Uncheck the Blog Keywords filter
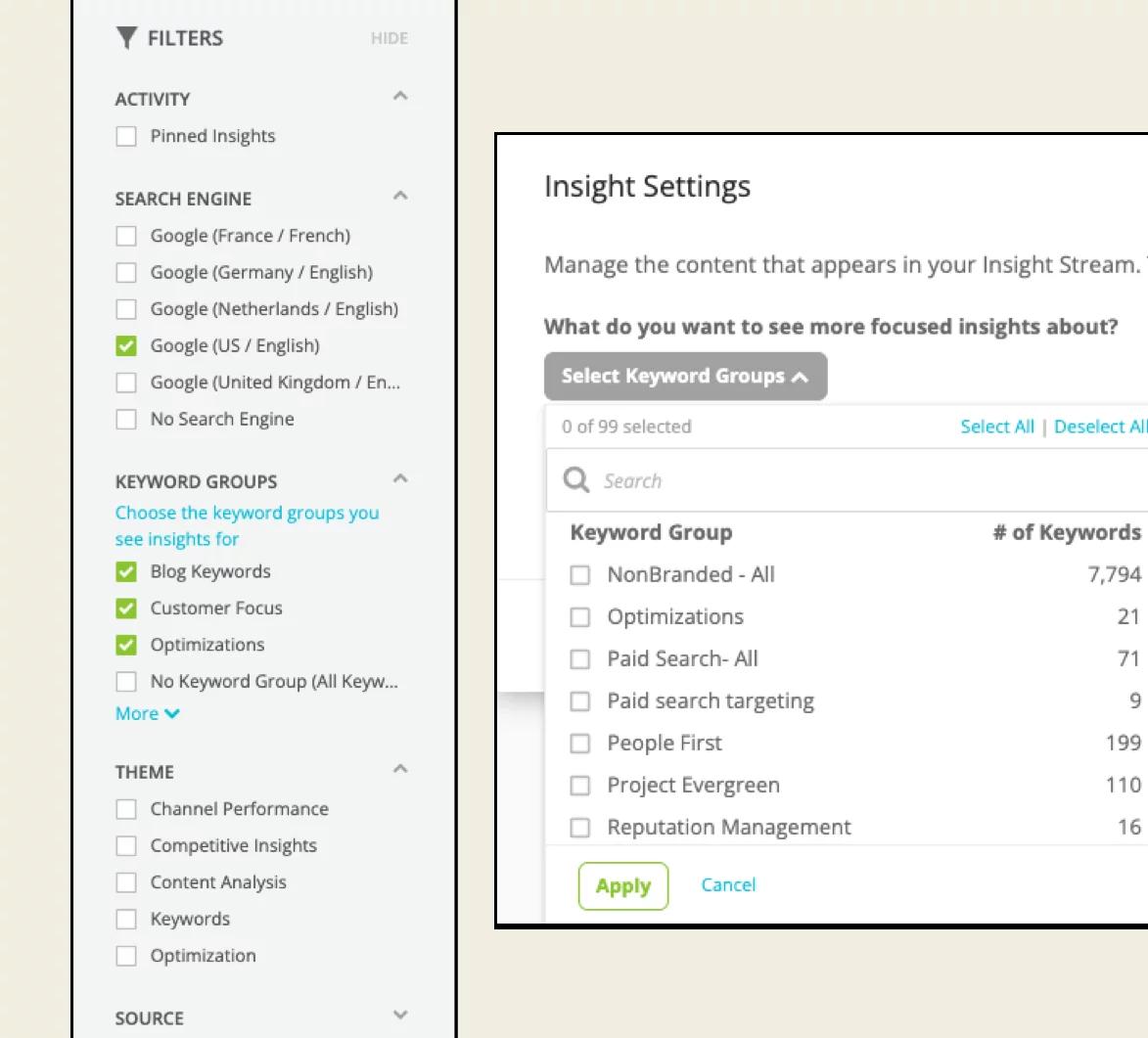Screen dimensions: 1148x1038 tap(126, 571)
